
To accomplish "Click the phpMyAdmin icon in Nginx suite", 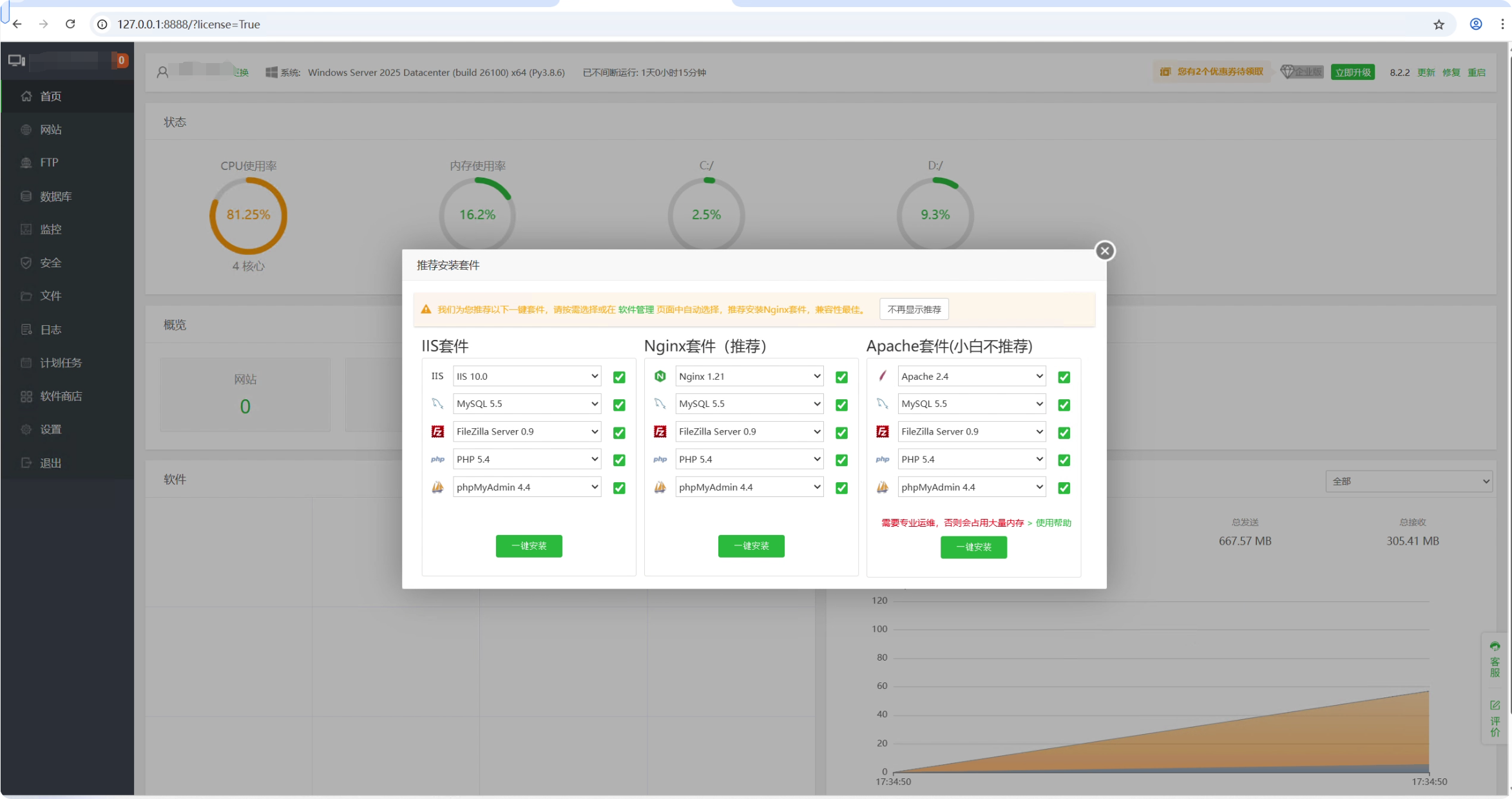I will [x=660, y=487].
